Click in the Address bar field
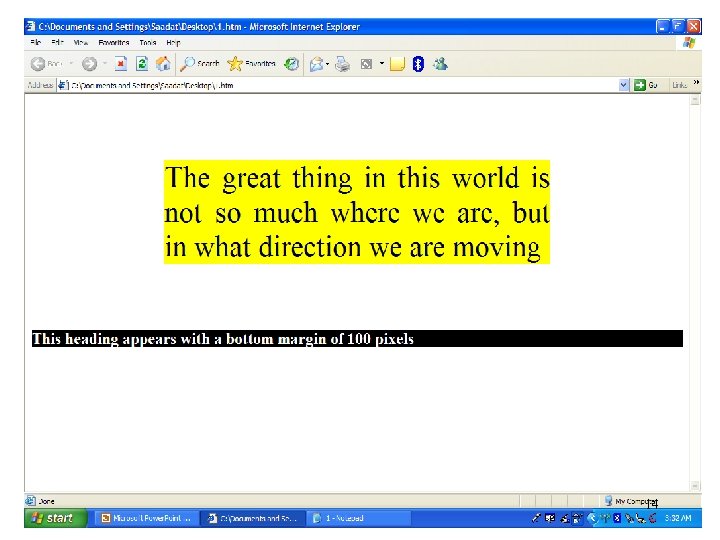 342,85
